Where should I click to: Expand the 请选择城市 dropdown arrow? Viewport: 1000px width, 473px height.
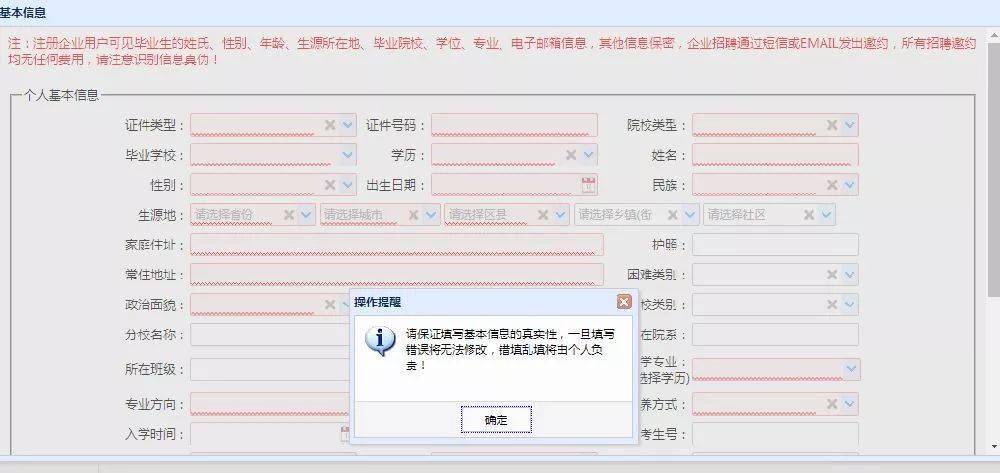[x=431, y=215]
